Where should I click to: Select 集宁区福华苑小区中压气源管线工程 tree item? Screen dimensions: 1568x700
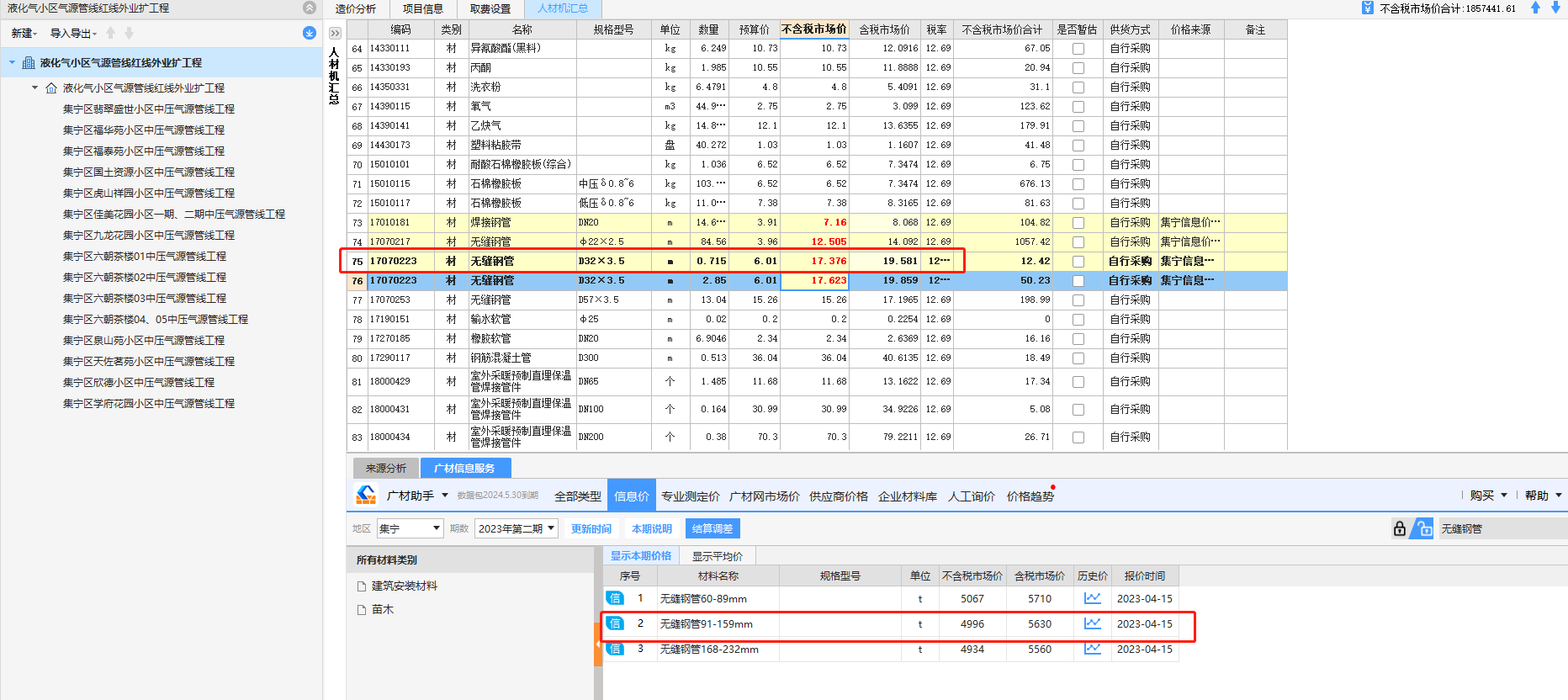click(x=144, y=130)
